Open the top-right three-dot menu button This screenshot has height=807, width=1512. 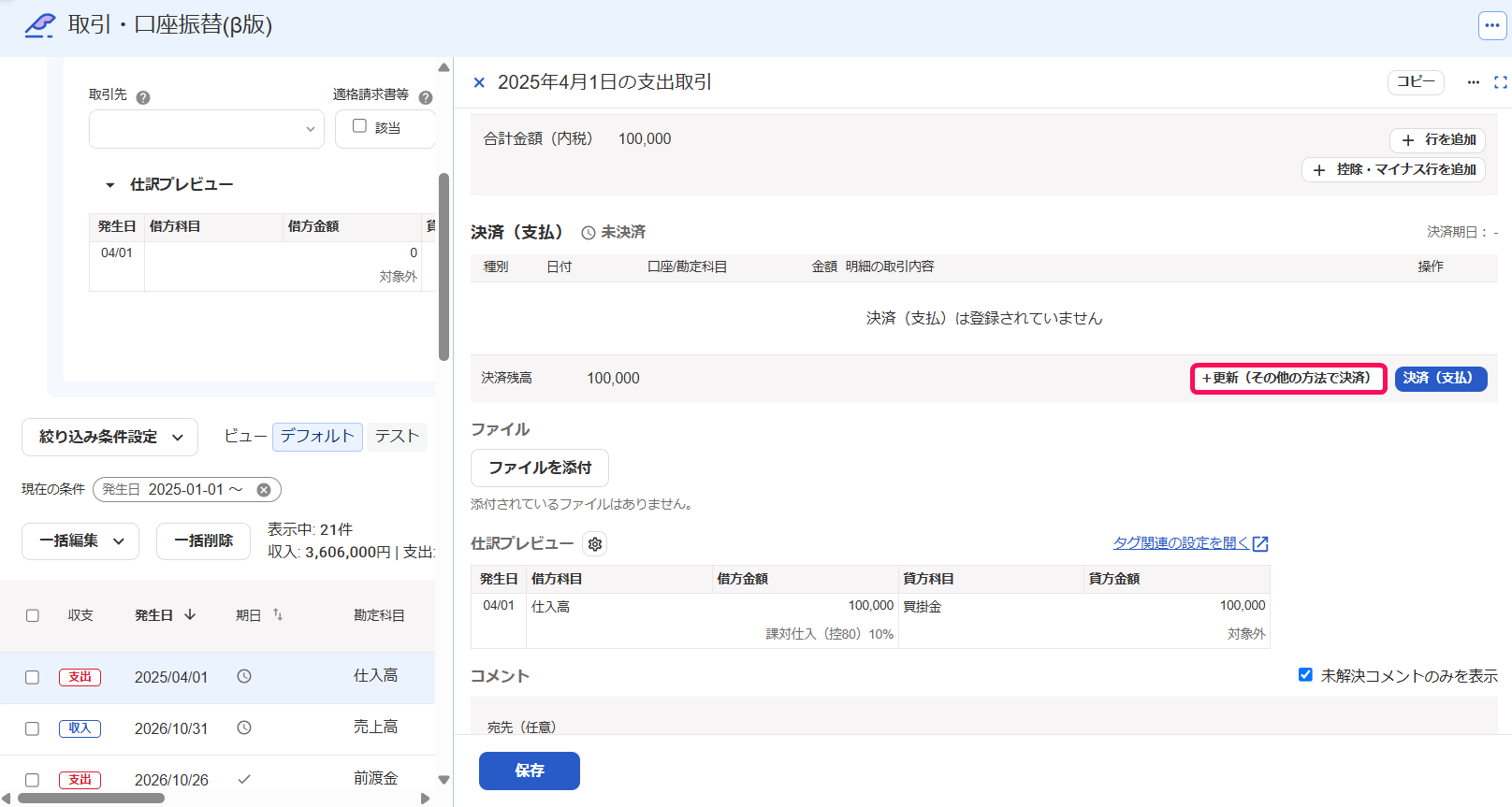click(1492, 25)
